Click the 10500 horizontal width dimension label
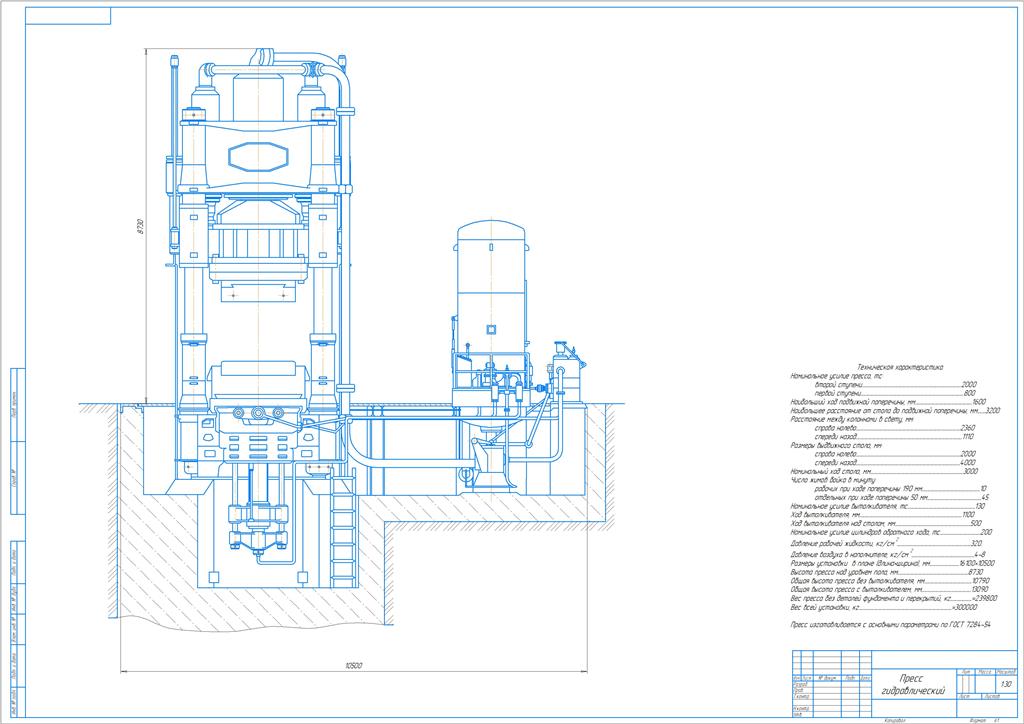The image size is (1024, 724). click(x=345, y=664)
